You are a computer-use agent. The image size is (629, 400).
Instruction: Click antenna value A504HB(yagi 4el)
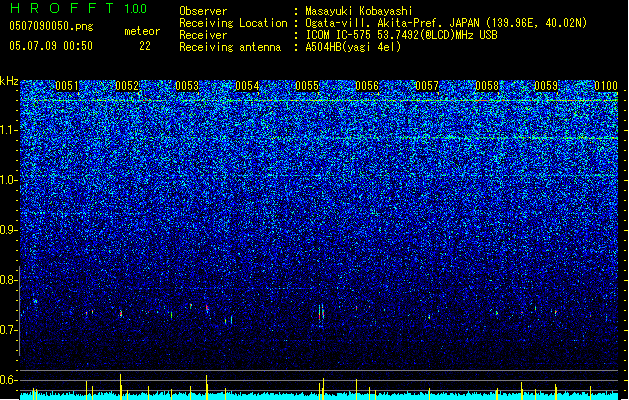point(353,47)
